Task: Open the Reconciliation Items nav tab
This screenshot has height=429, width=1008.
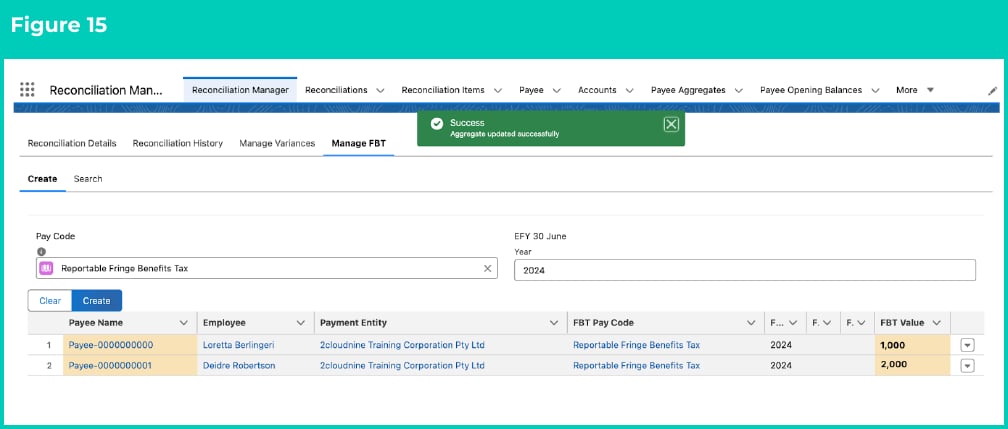Action: click(443, 90)
